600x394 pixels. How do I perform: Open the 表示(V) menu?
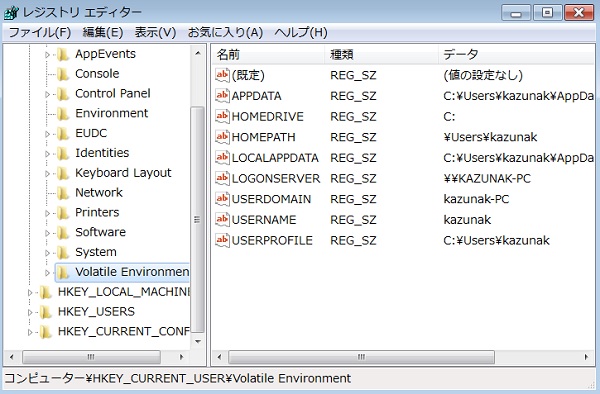click(x=155, y=33)
